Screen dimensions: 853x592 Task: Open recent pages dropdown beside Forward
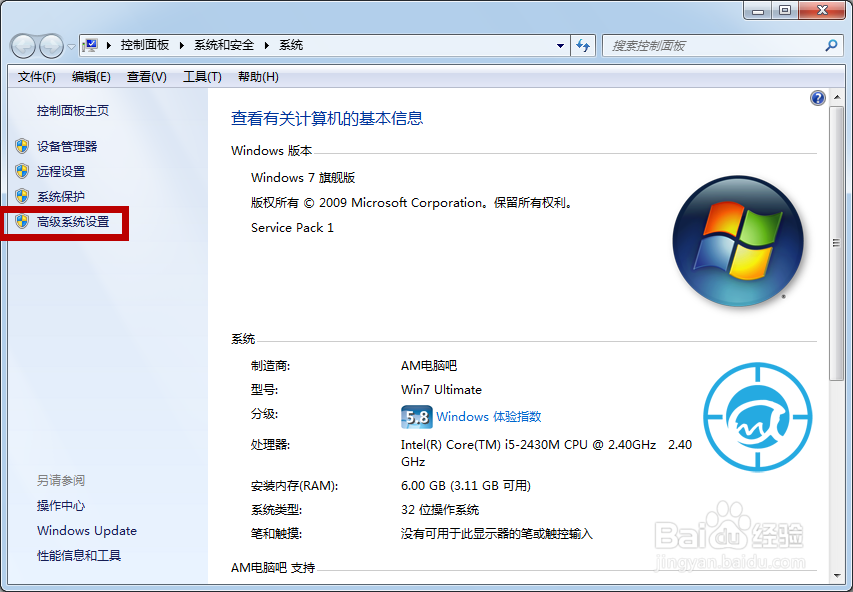point(71,47)
